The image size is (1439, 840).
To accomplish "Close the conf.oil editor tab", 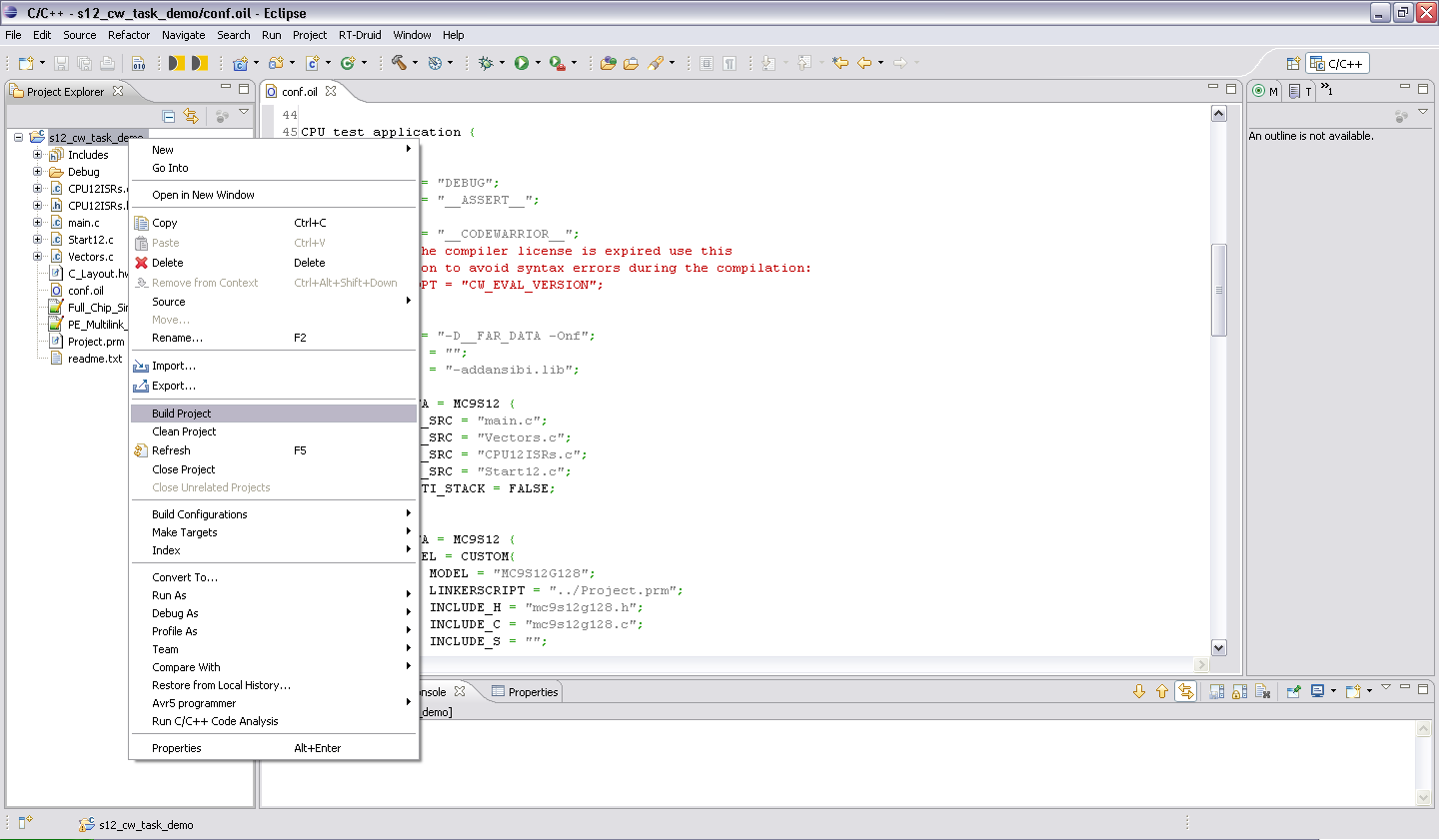I will click(331, 91).
